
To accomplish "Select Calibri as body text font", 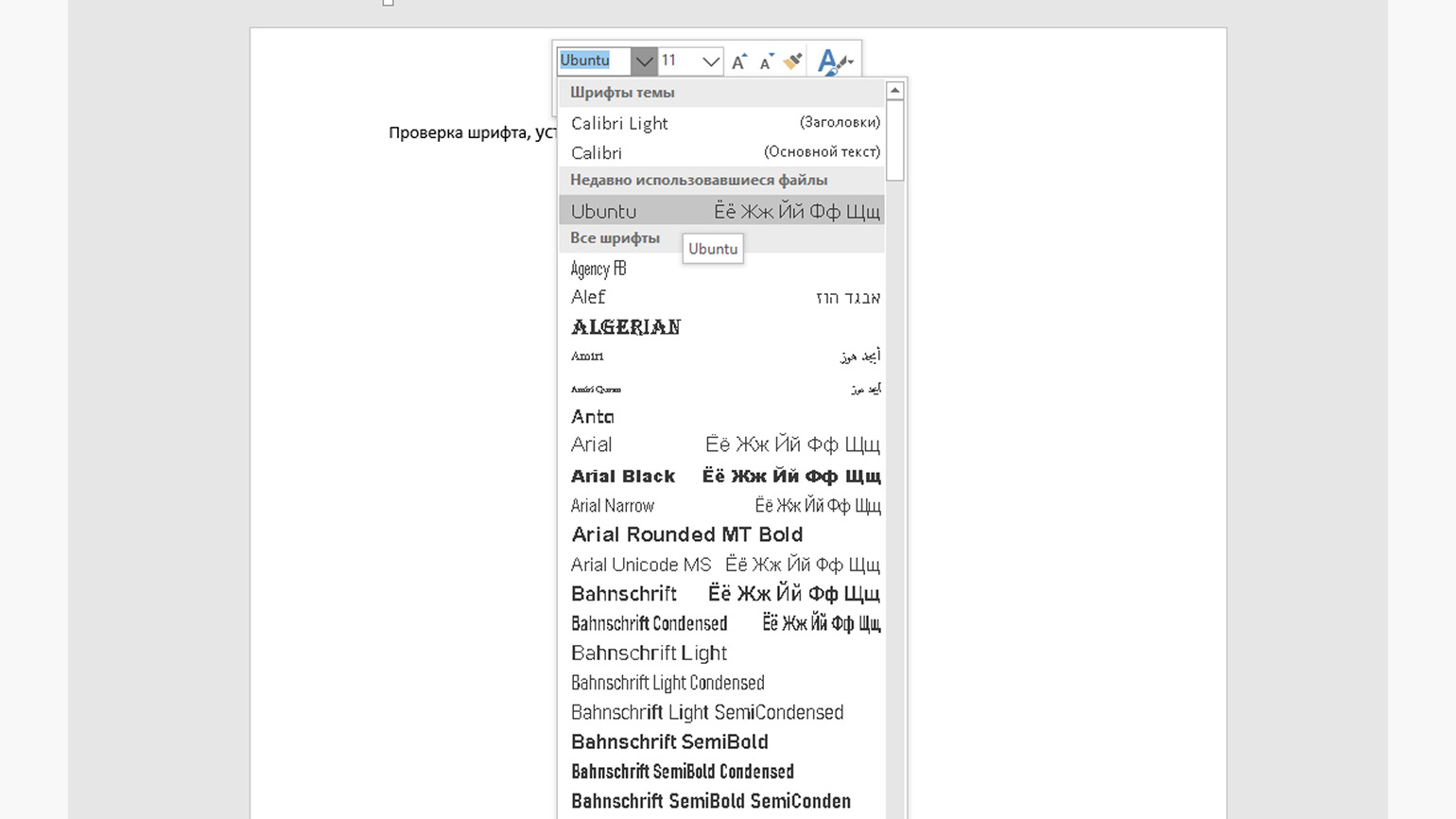I will 597,152.
